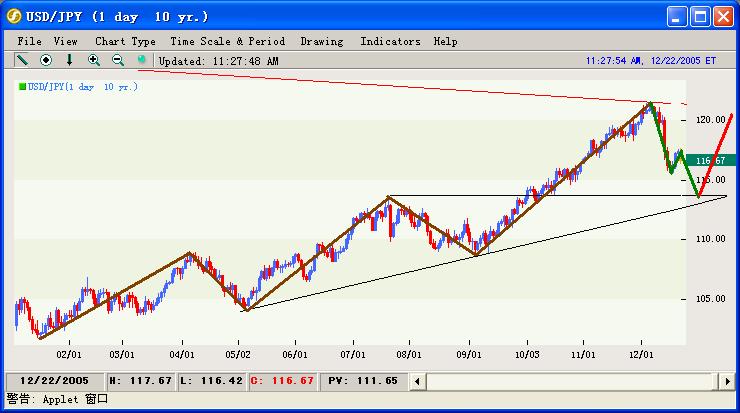Click the 10/03 date axis label
This screenshot has width=740, height=413.
click(x=527, y=354)
